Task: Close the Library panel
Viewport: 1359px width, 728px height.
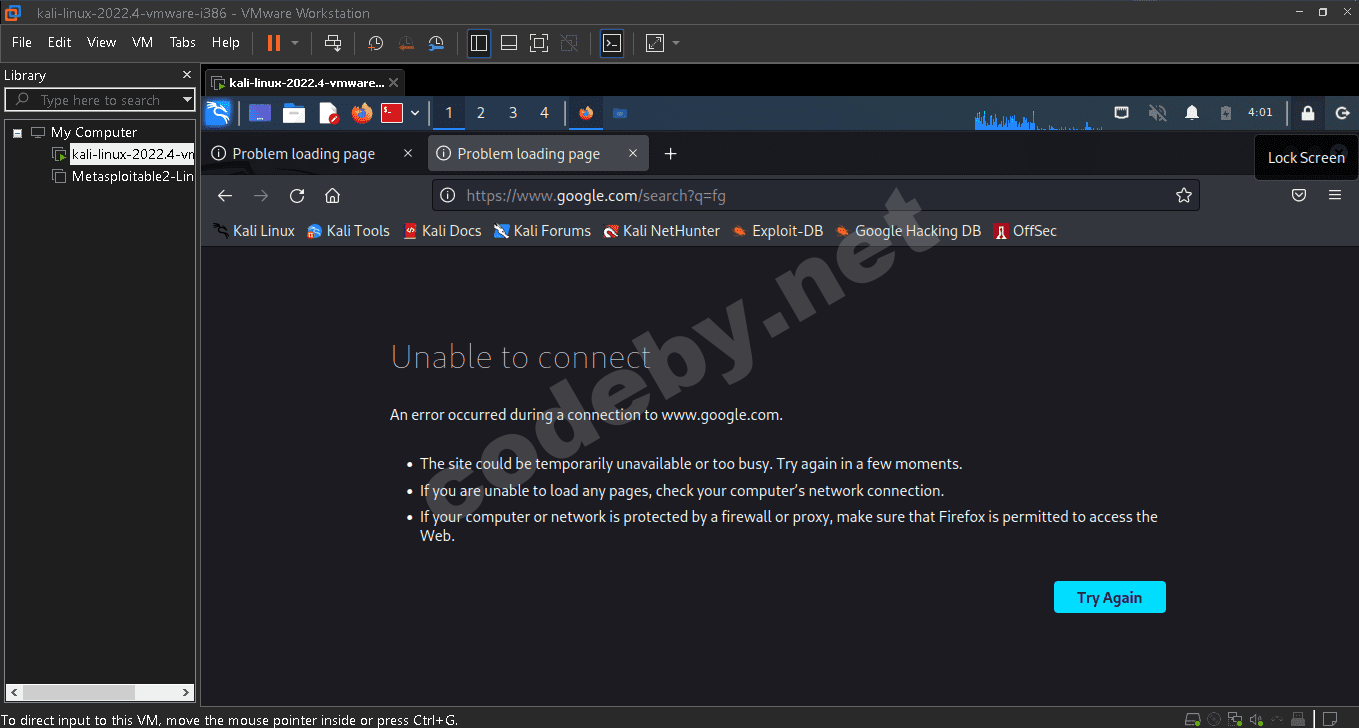Action: 187,75
